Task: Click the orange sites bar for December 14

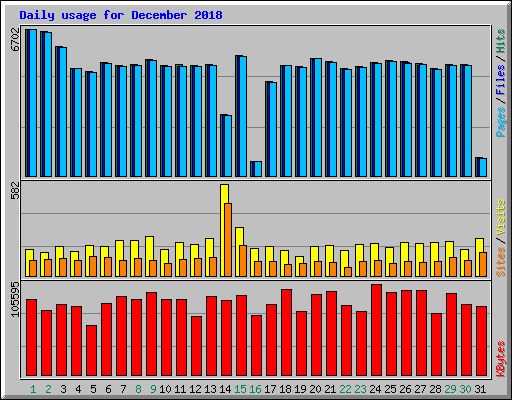Action: pos(228,240)
